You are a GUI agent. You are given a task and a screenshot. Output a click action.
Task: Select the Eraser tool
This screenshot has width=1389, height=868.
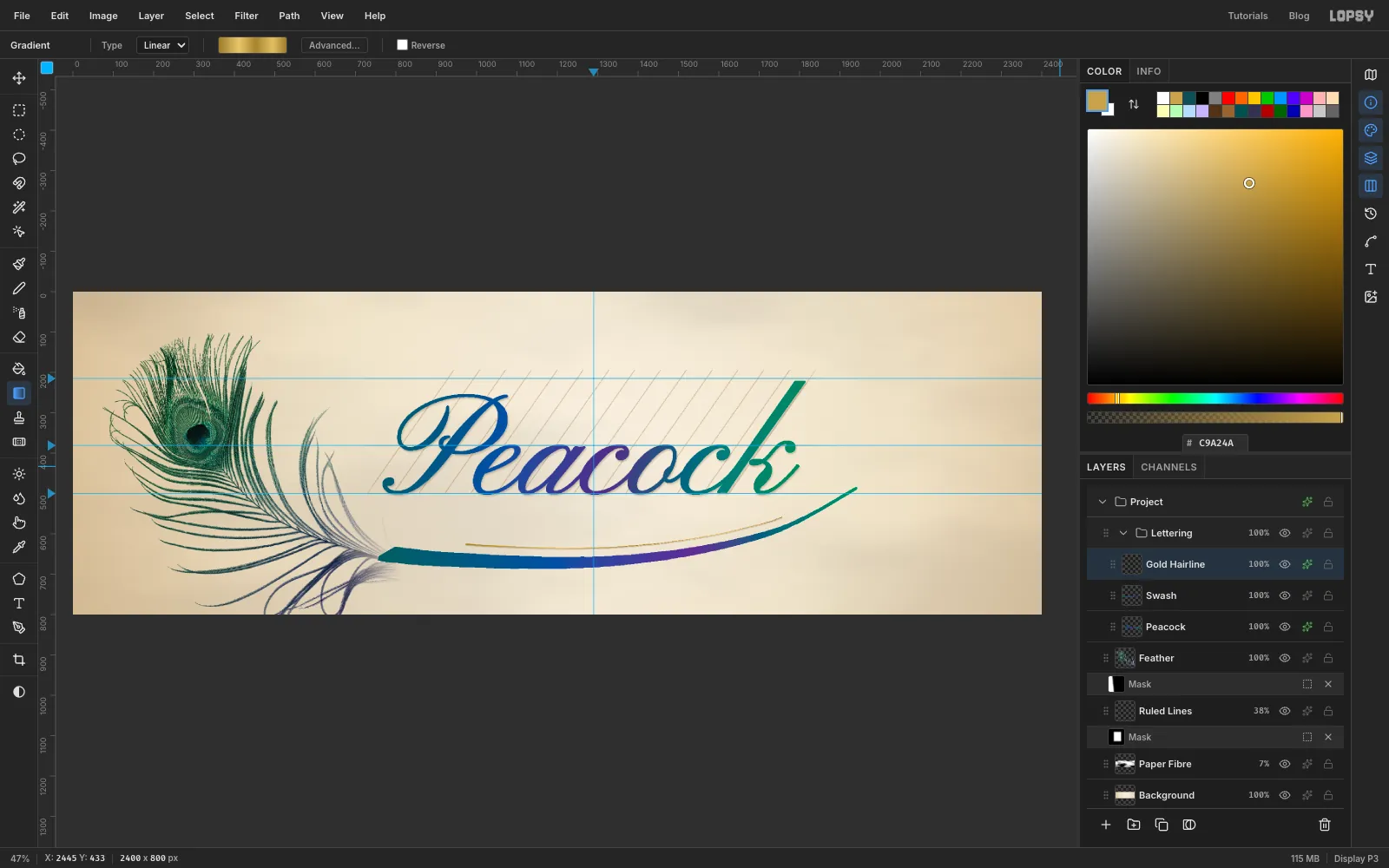pos(19,338)
